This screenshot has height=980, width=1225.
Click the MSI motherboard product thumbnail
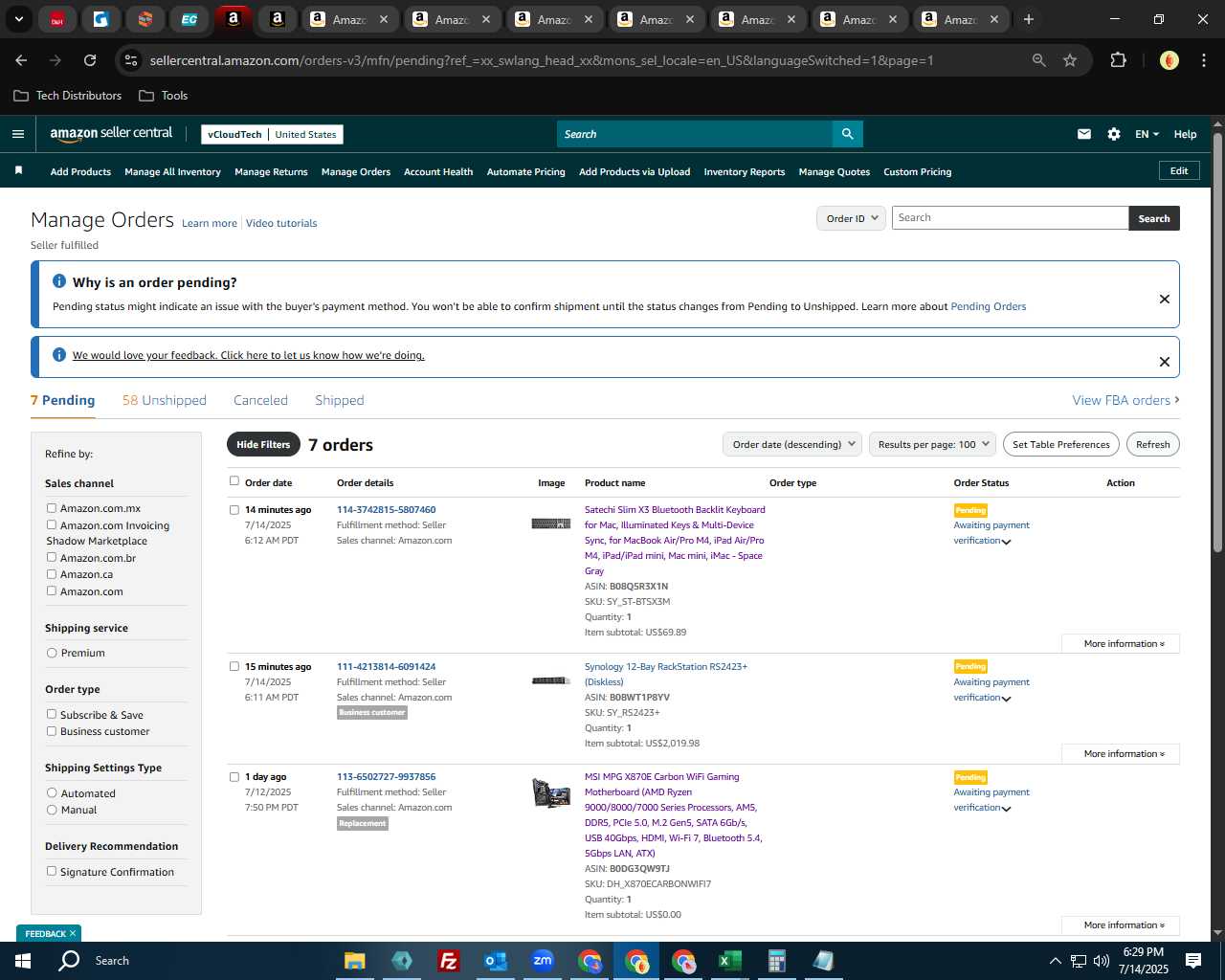(x=551, y=792)
